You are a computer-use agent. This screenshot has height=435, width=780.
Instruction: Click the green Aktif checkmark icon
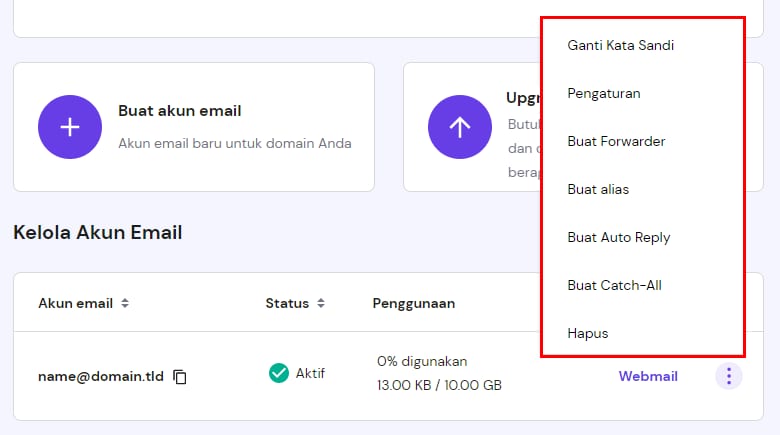point(279,373)
